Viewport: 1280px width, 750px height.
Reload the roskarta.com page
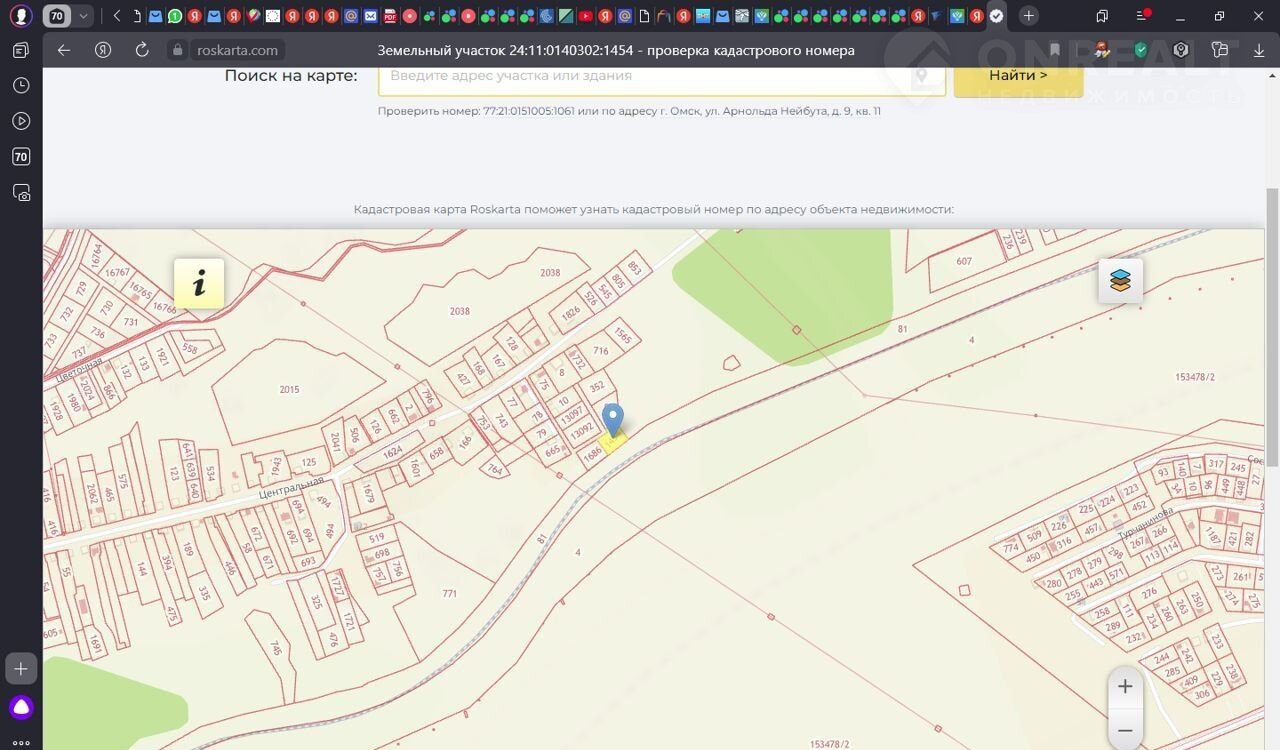141,50
